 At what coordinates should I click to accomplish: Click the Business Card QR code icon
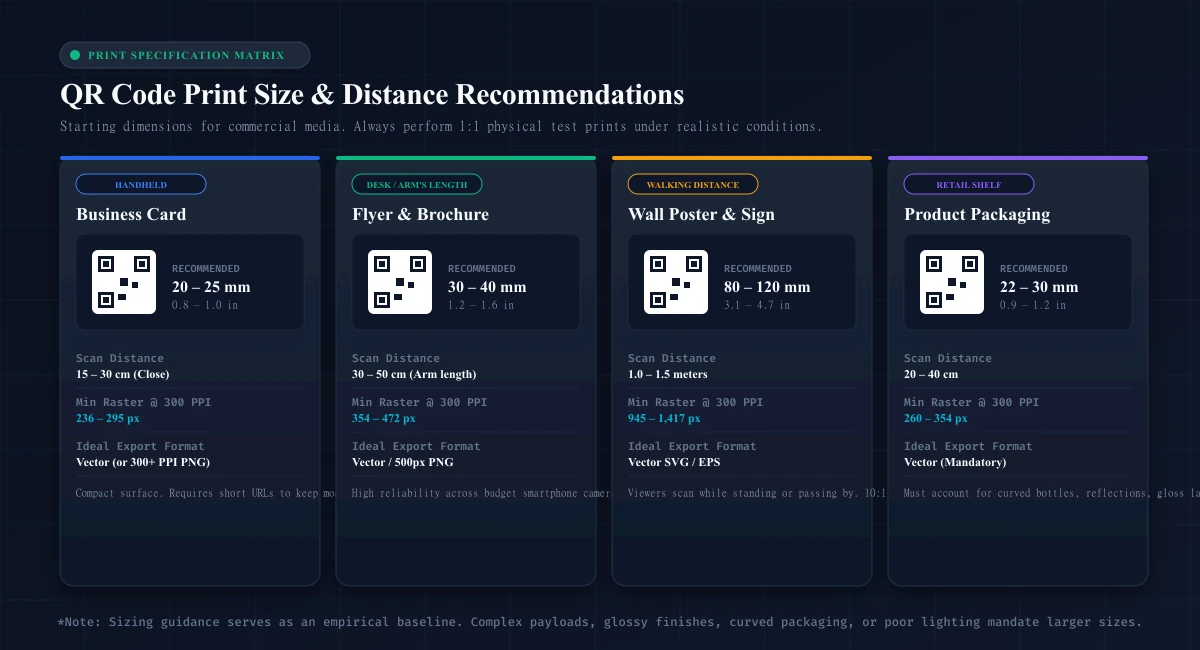124,282
